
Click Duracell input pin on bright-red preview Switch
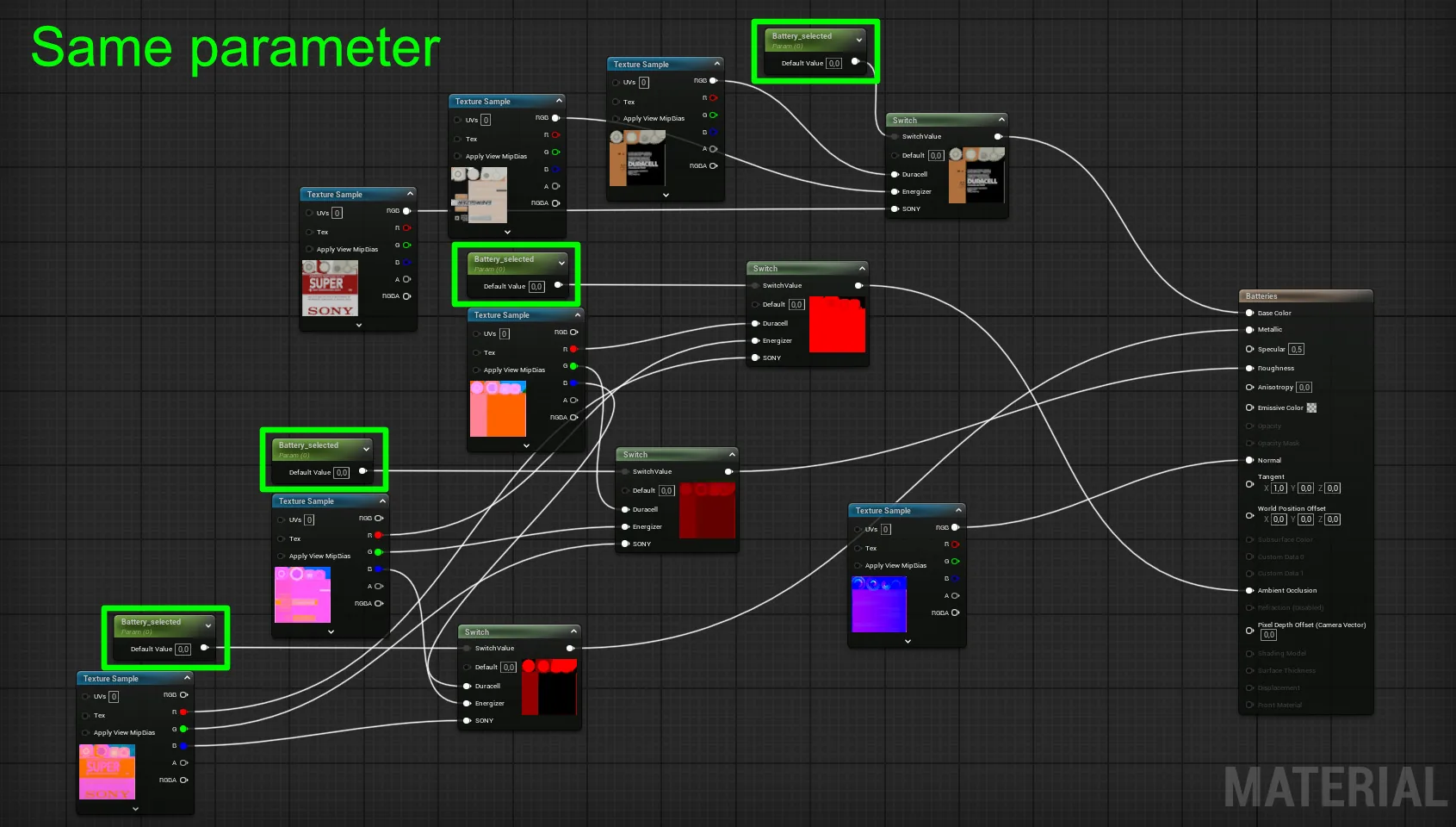click(755, 323)
